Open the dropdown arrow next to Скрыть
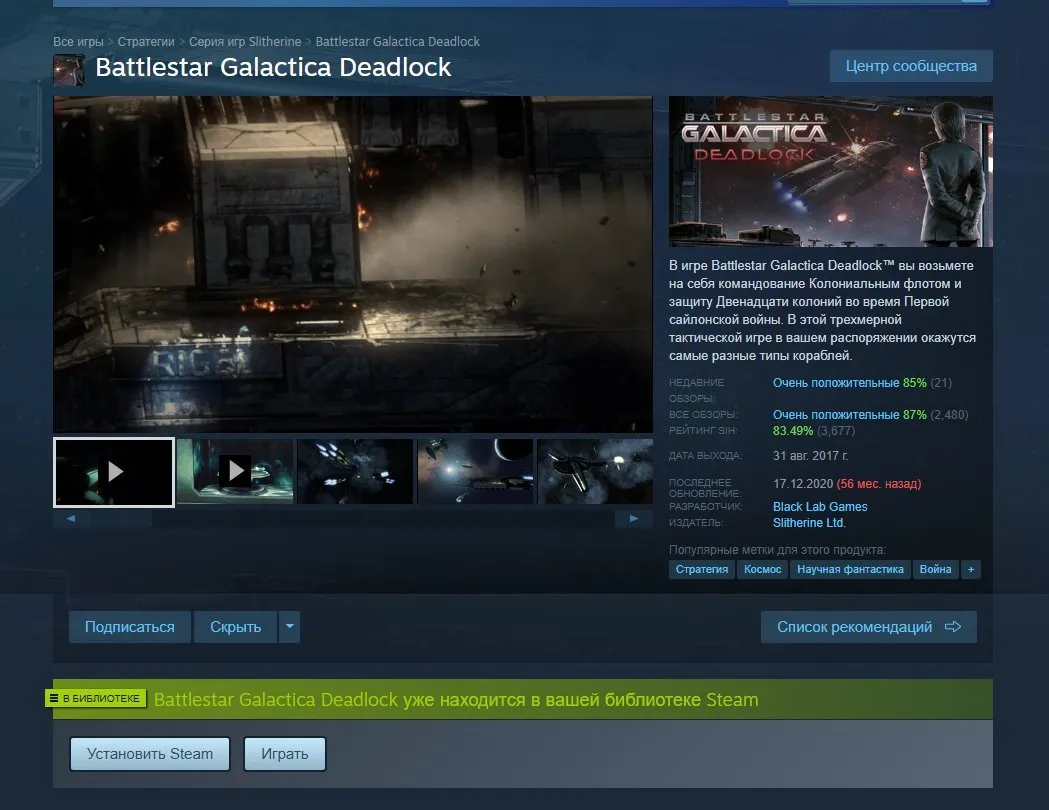The width and height of the screenshot is (1049, 810). 290,627
